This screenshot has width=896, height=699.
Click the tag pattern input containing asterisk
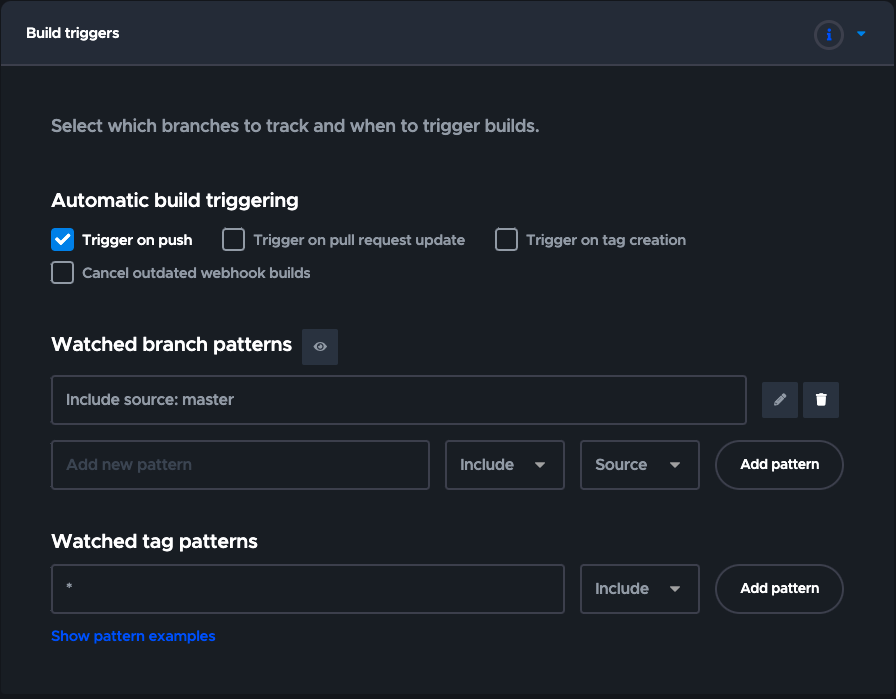[307, 589]
